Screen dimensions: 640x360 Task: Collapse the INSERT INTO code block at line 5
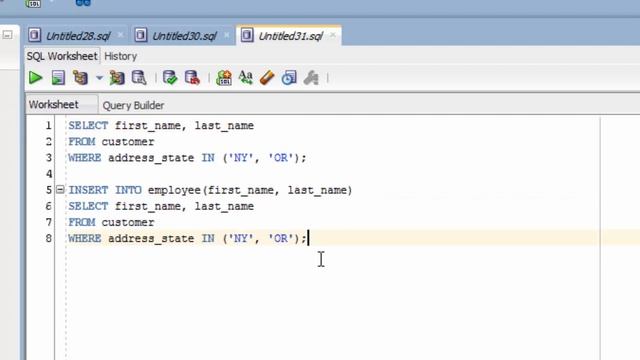pos(60,189)
